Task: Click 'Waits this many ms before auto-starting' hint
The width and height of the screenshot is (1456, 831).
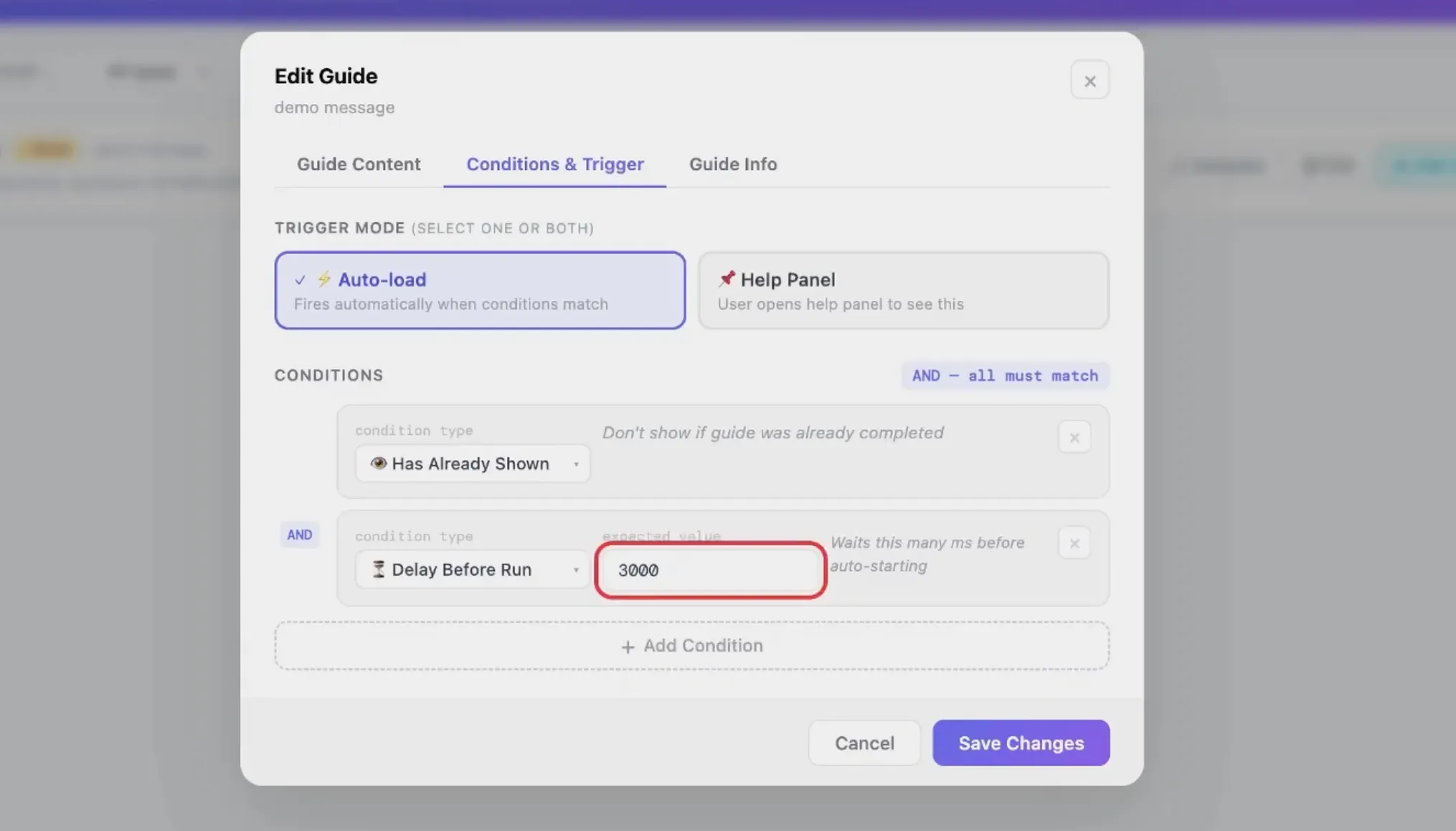Action: [x=927, y=554]
